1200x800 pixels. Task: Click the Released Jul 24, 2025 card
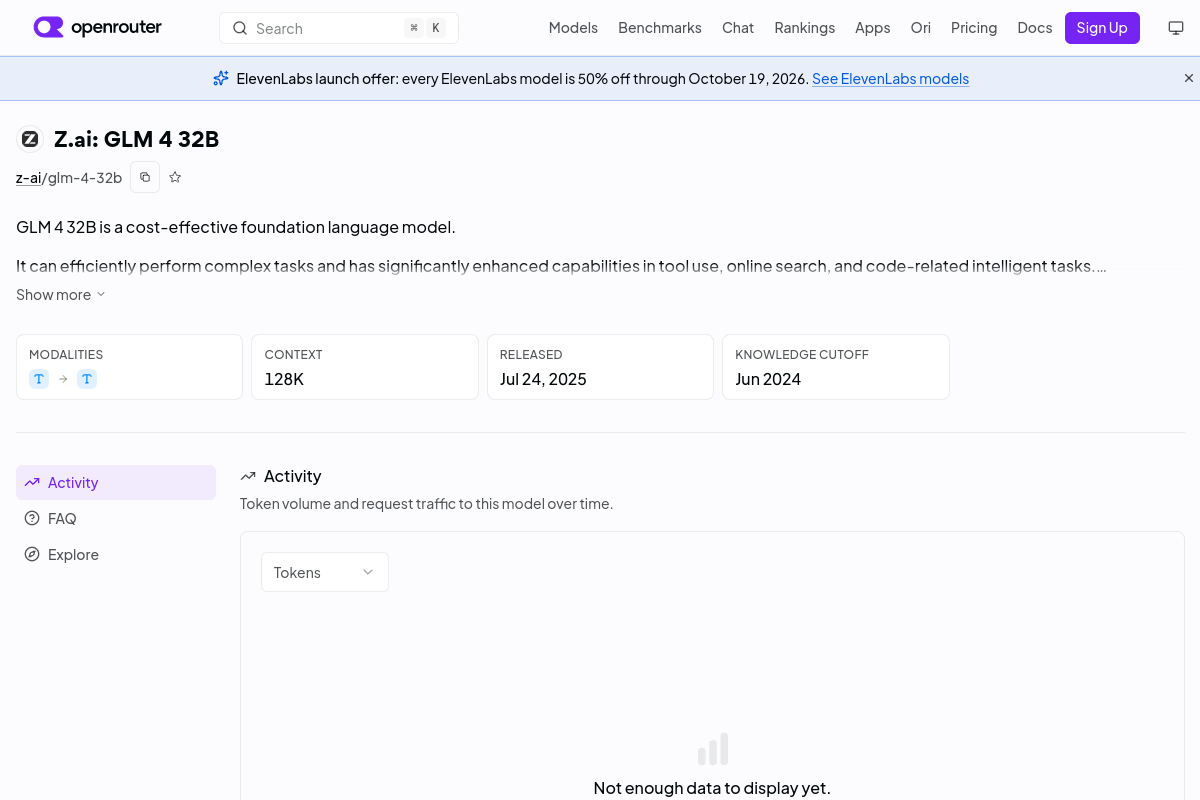coord(600,367)
